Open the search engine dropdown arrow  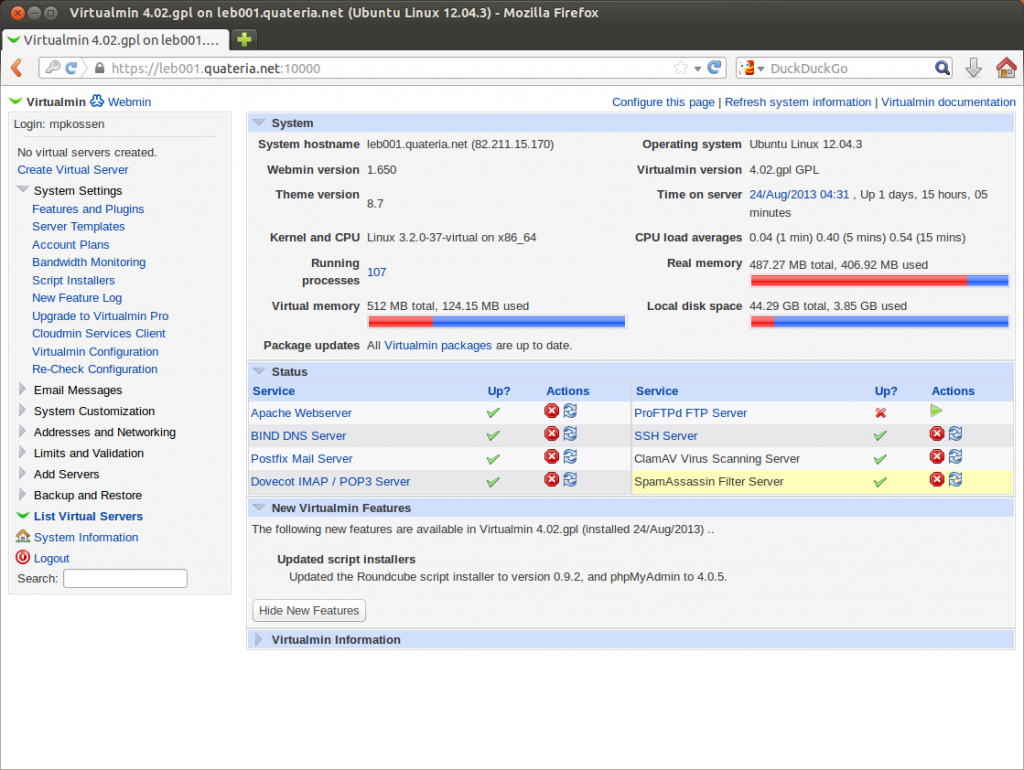761,69
